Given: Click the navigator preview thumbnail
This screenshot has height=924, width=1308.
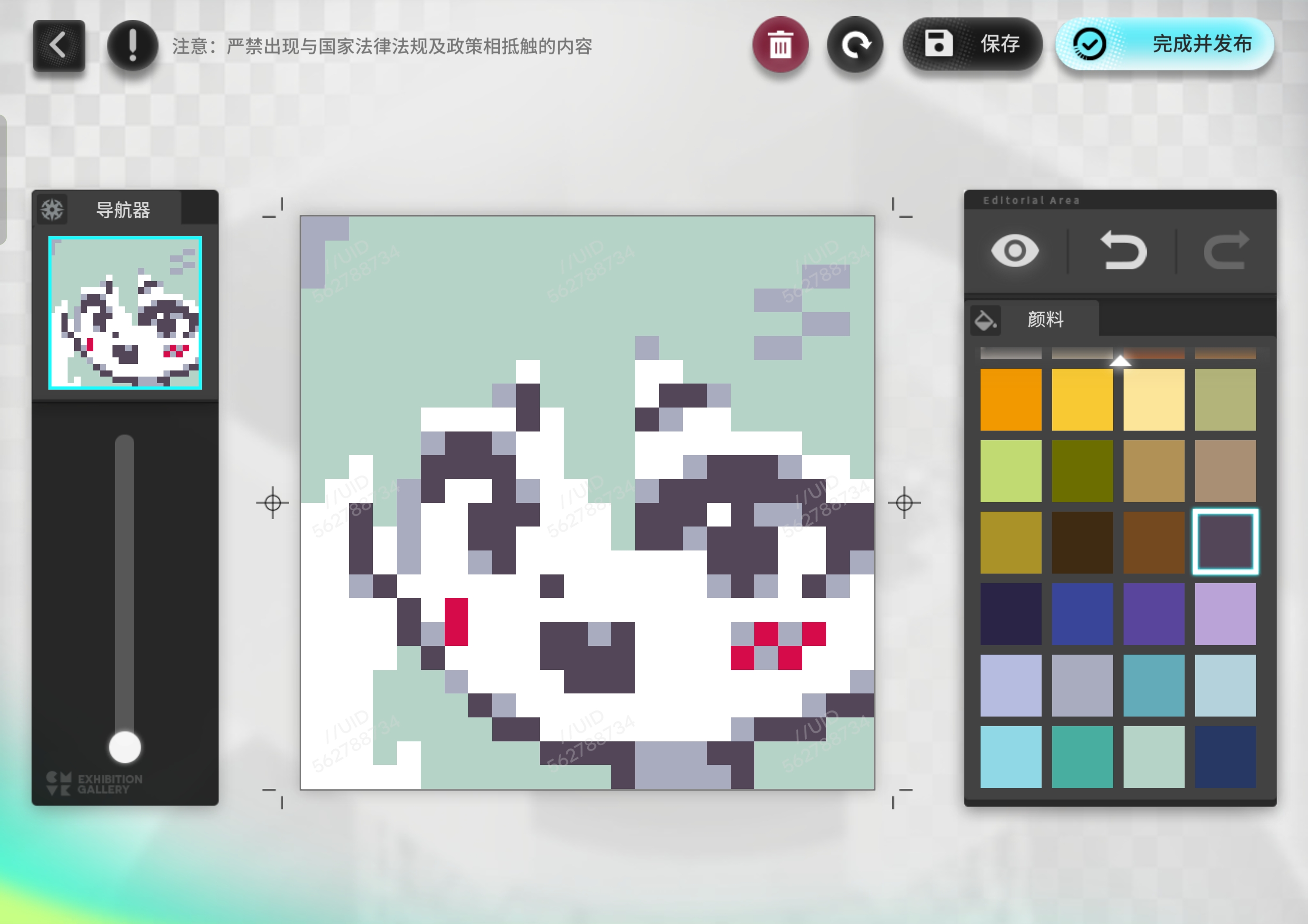Looking at the screenshot, I should [125, 313].
